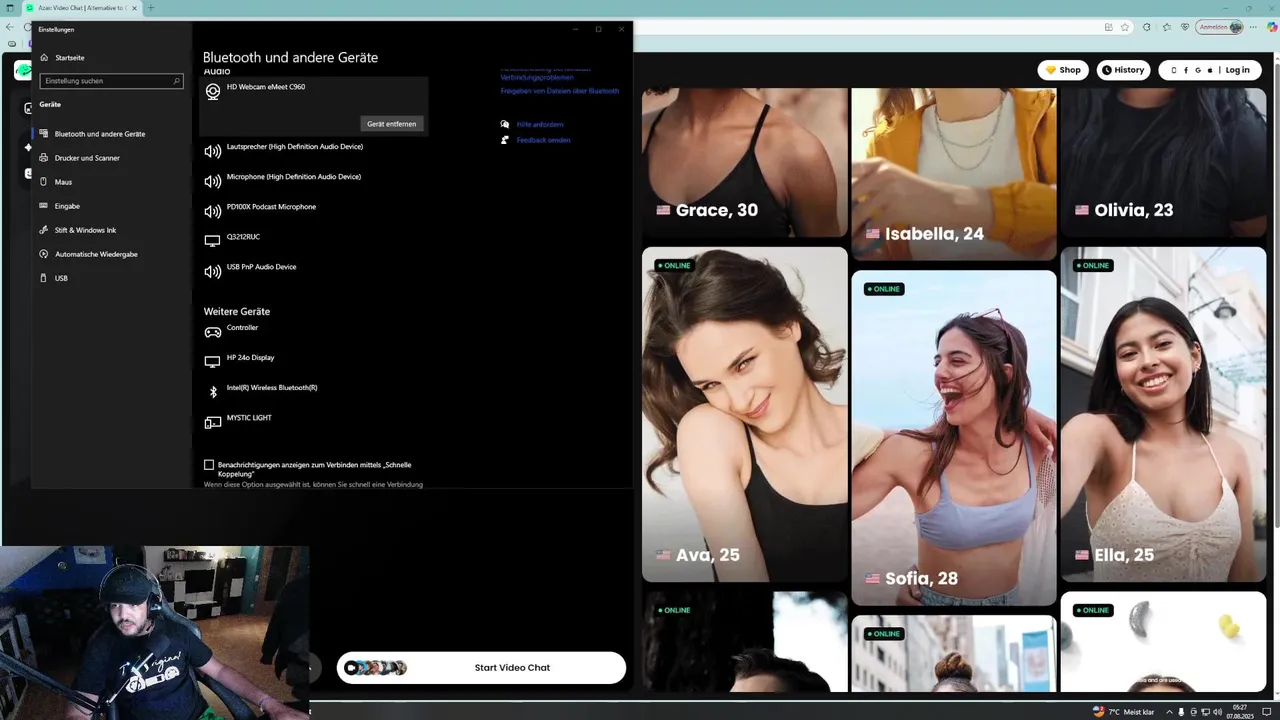This screenshot has height=720, width=1280.
Task: Open the Copilot icon in the browser toolbar
Action: click(1272, 27)
